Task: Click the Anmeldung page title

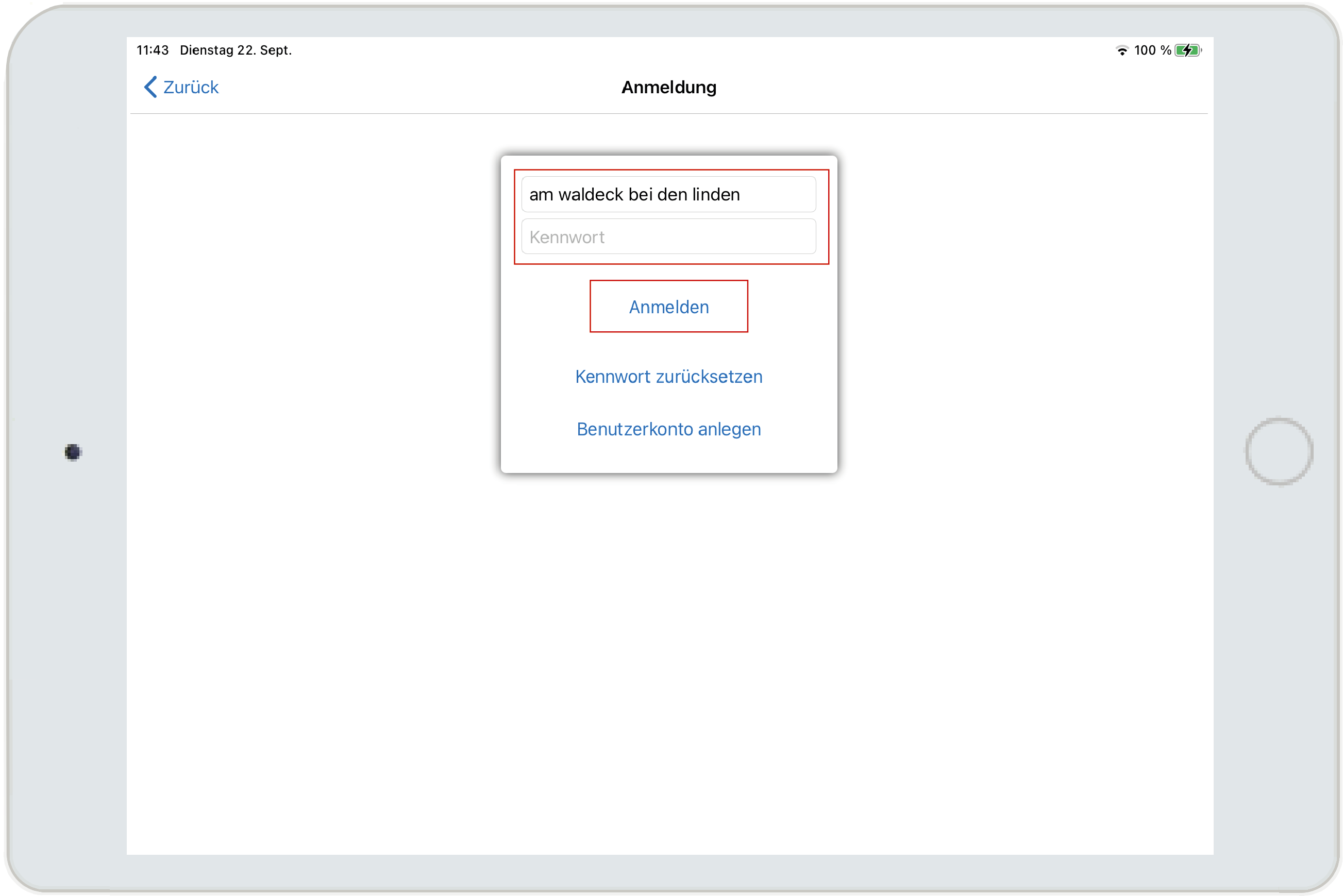Action: tap(668, 88)
